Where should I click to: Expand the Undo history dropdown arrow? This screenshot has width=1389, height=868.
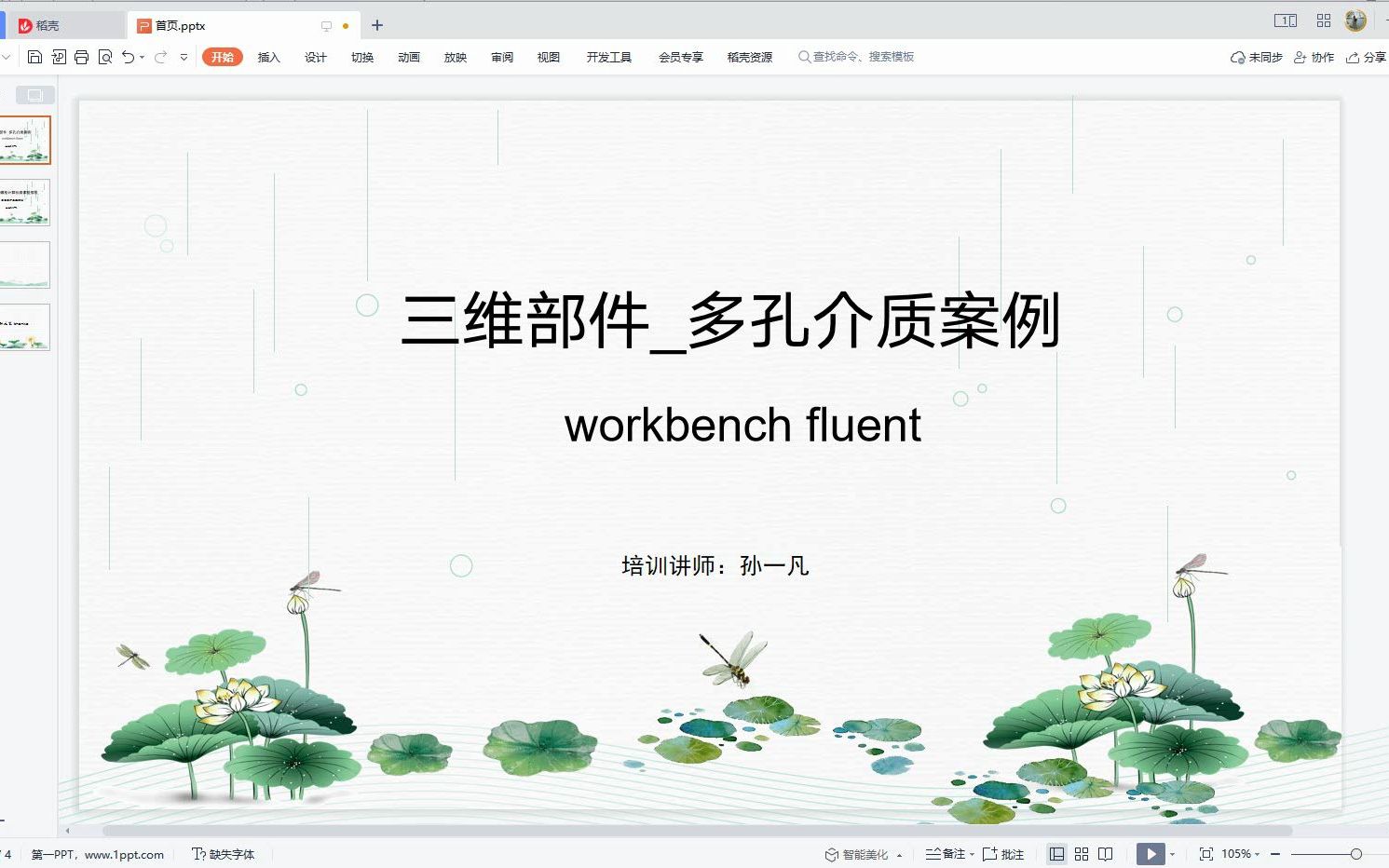click(142, 57)
